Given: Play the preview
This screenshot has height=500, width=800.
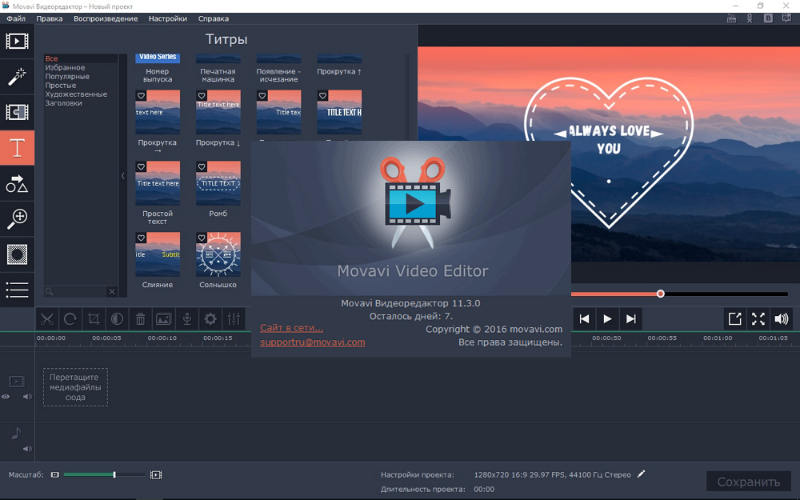Looking at the screenshot, I should point(607,319).
